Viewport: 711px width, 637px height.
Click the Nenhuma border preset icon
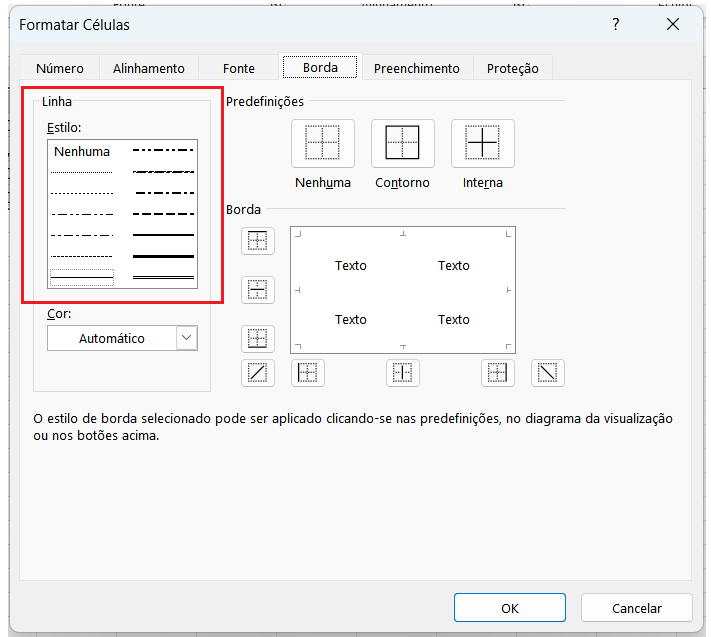pyautogui.click(x=322, y=143)
